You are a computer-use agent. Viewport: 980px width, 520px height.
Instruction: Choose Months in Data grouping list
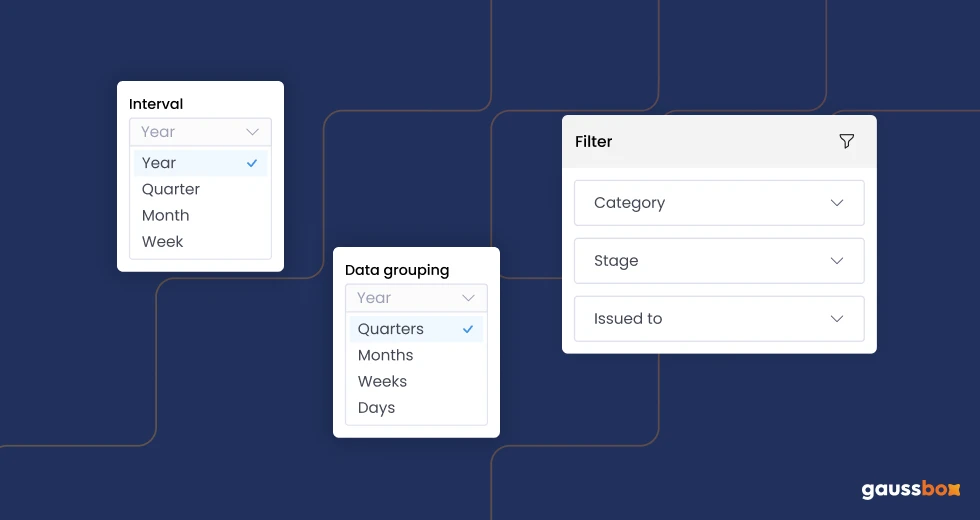pyautogui.click(x=386, y=355)
